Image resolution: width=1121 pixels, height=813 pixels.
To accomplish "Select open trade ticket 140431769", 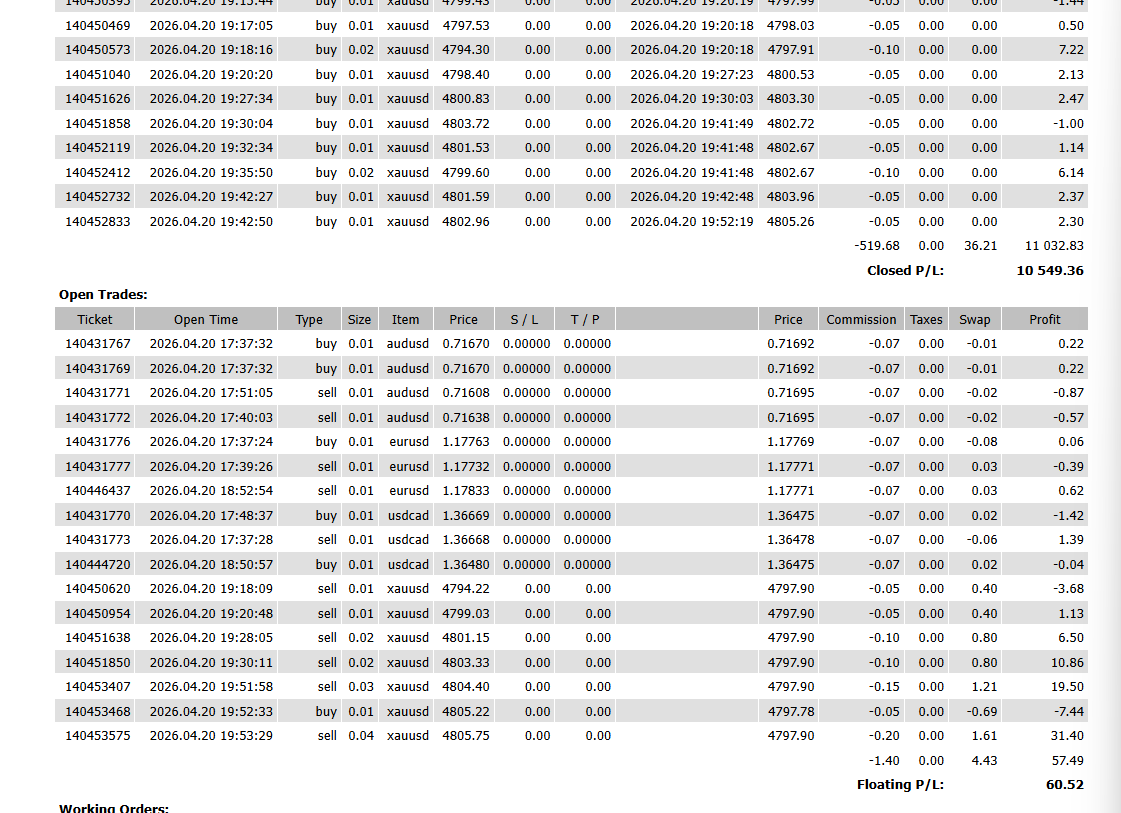I will point(98,368).
